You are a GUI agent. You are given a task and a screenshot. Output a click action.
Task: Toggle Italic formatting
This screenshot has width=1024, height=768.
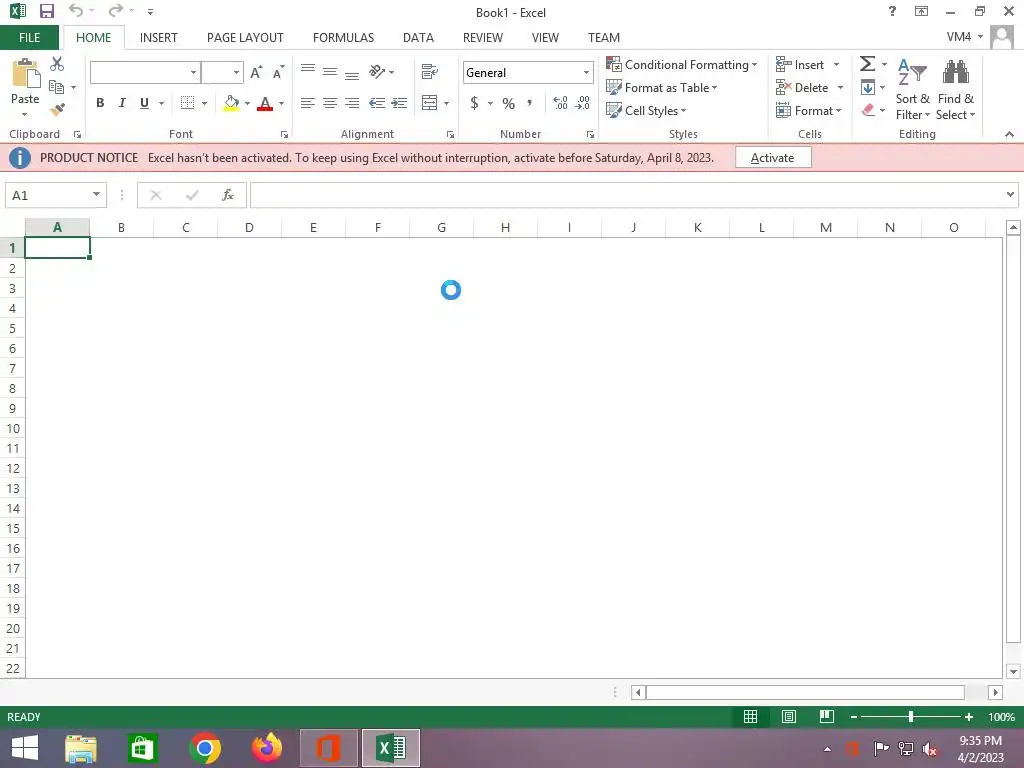click(121, 103)
